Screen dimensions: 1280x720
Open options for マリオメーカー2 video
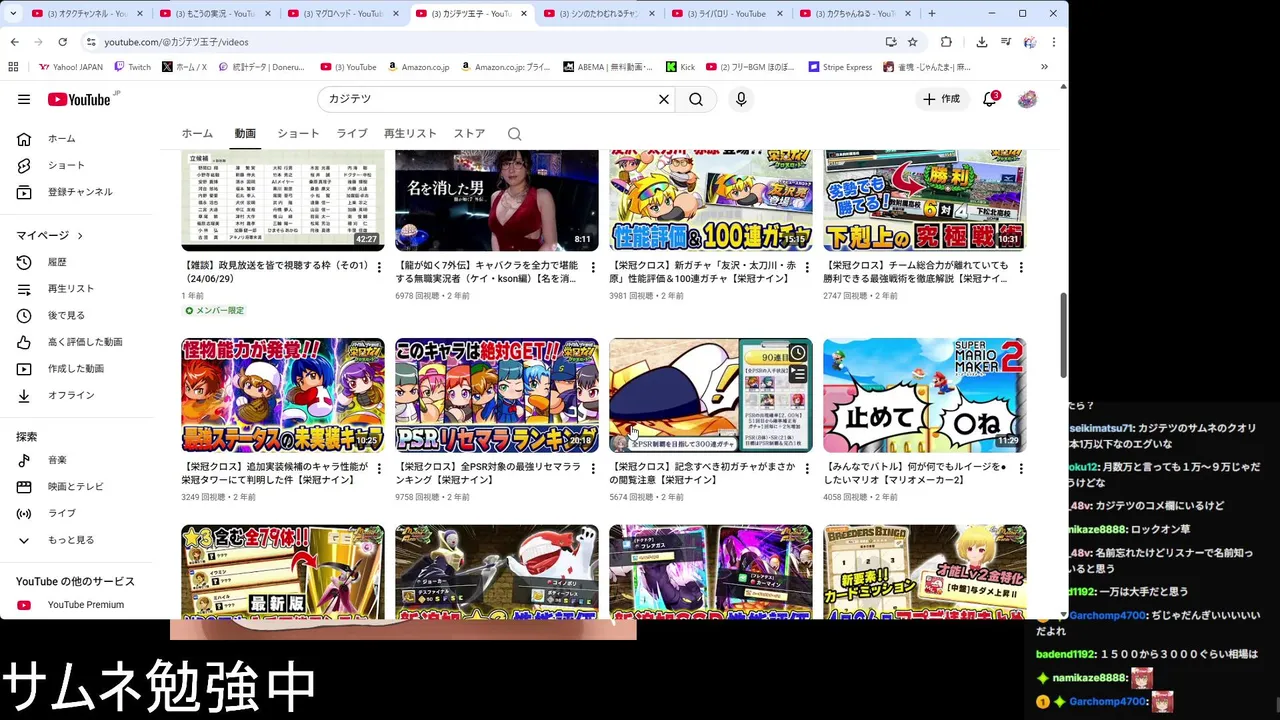[1021, 468]
